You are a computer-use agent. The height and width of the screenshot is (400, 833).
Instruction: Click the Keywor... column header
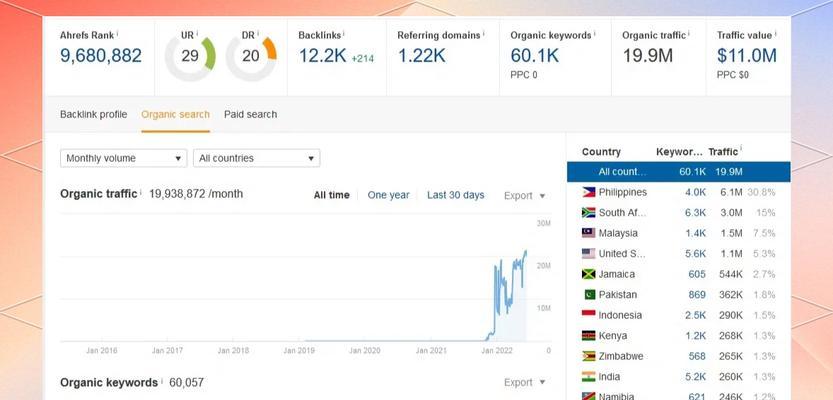coord(679,152)
